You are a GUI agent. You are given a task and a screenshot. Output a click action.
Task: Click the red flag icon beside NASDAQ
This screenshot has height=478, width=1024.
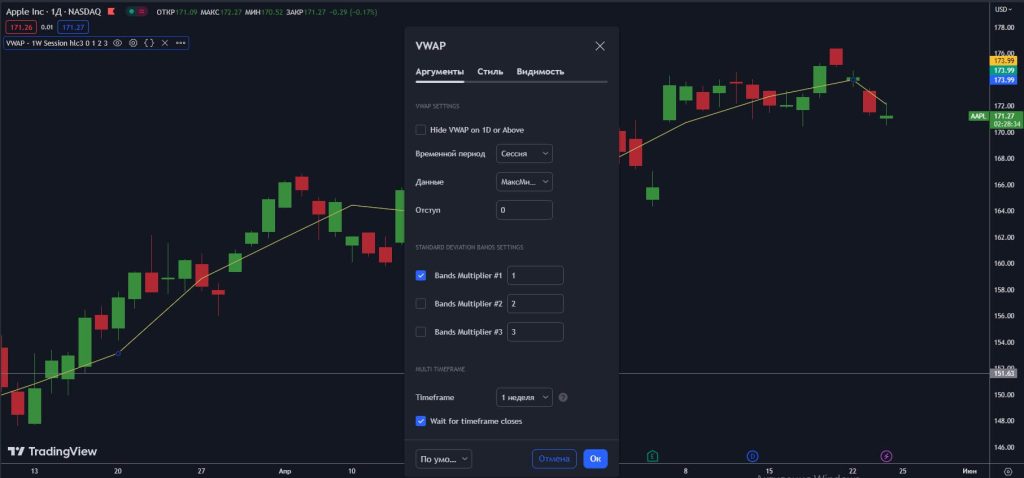click(112, 12)
